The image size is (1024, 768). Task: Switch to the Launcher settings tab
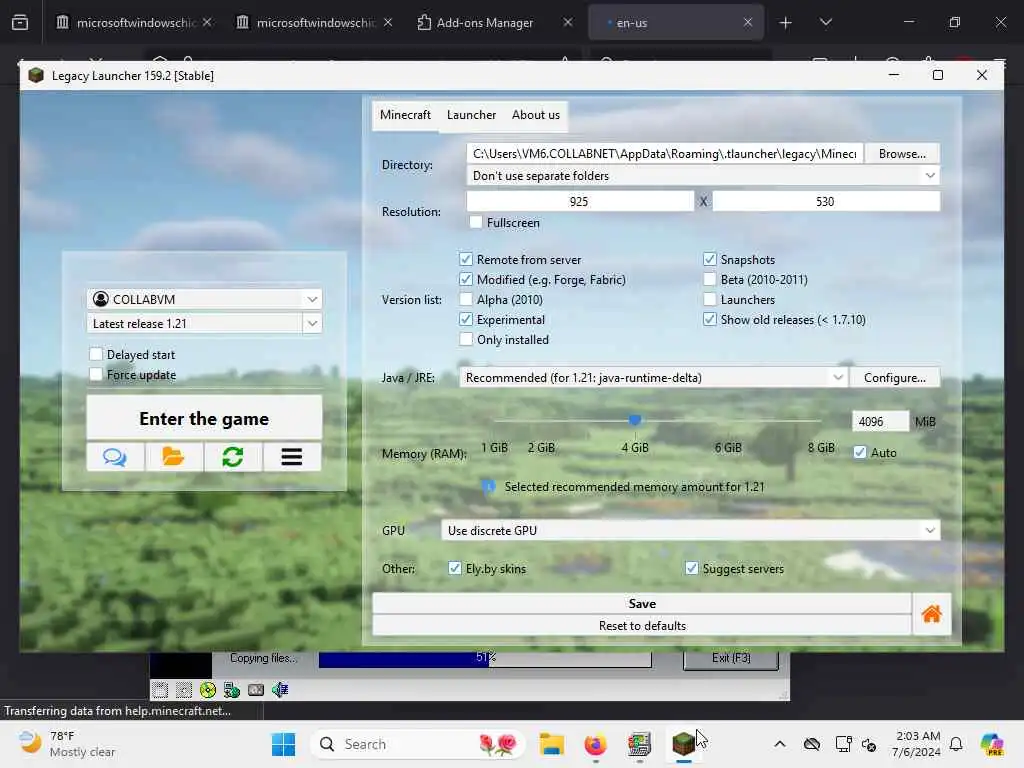coord(472,115)
